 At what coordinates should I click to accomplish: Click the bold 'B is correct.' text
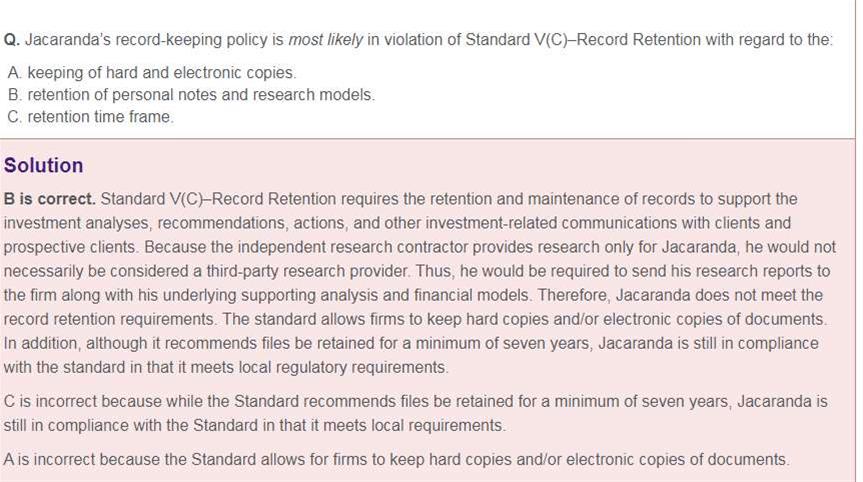click(50, 199)
